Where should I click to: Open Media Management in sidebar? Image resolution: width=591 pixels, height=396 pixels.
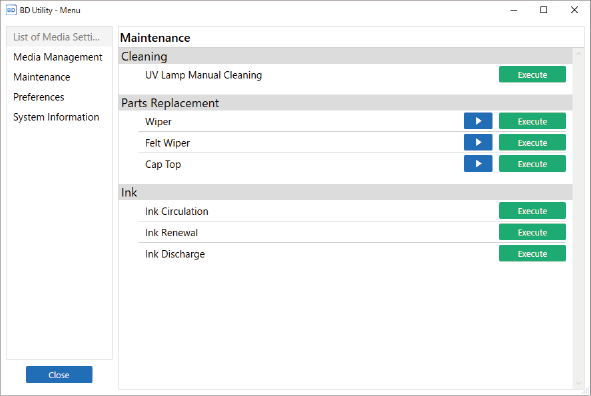[x=59, y=57]
